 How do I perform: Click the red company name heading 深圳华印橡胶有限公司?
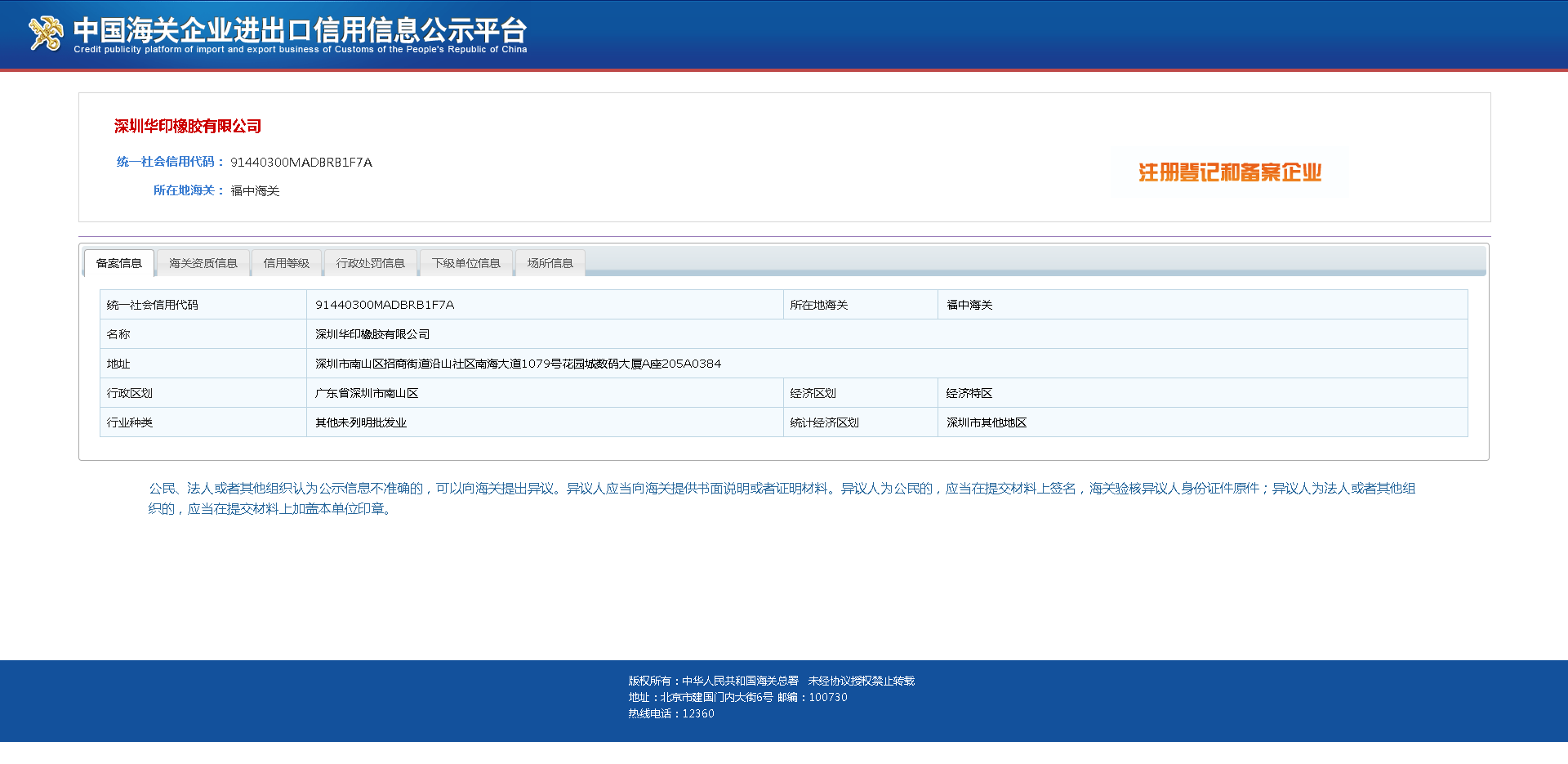pyautogui.click(x=188, y=126)
